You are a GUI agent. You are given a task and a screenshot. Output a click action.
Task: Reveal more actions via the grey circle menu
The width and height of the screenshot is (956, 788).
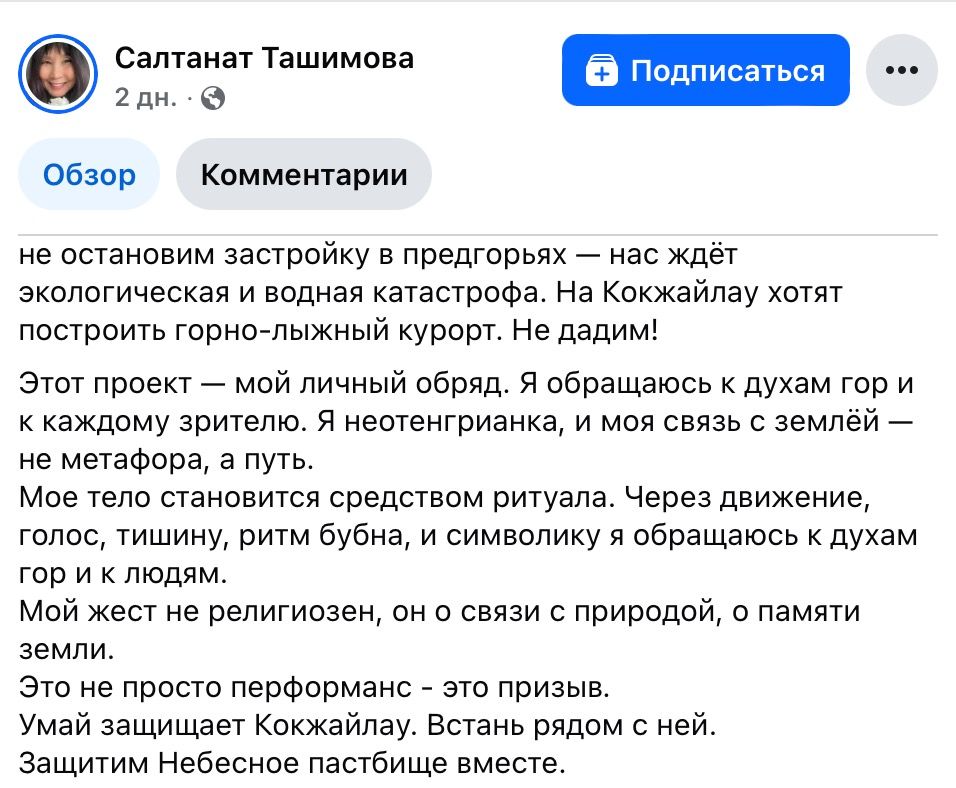903,70
